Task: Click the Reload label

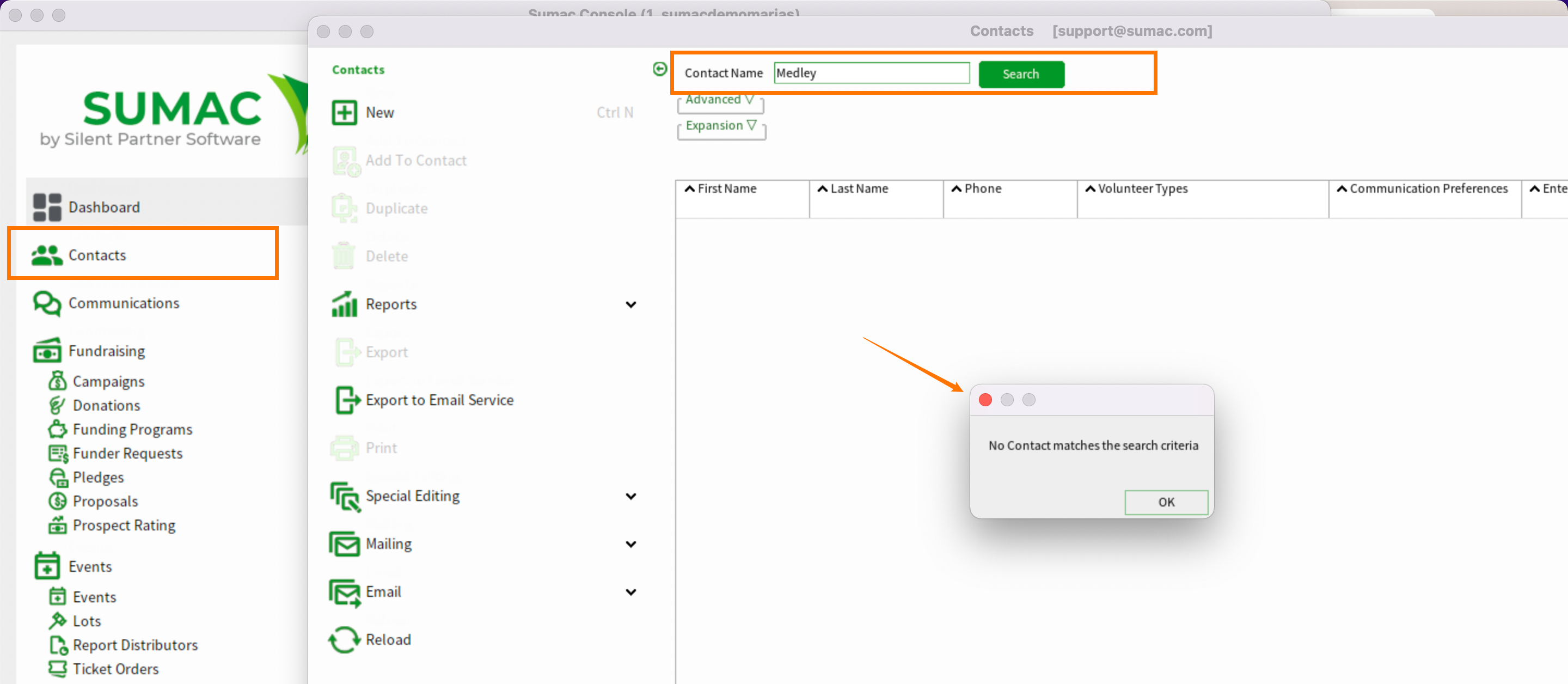Action: (x=388, y=639)
